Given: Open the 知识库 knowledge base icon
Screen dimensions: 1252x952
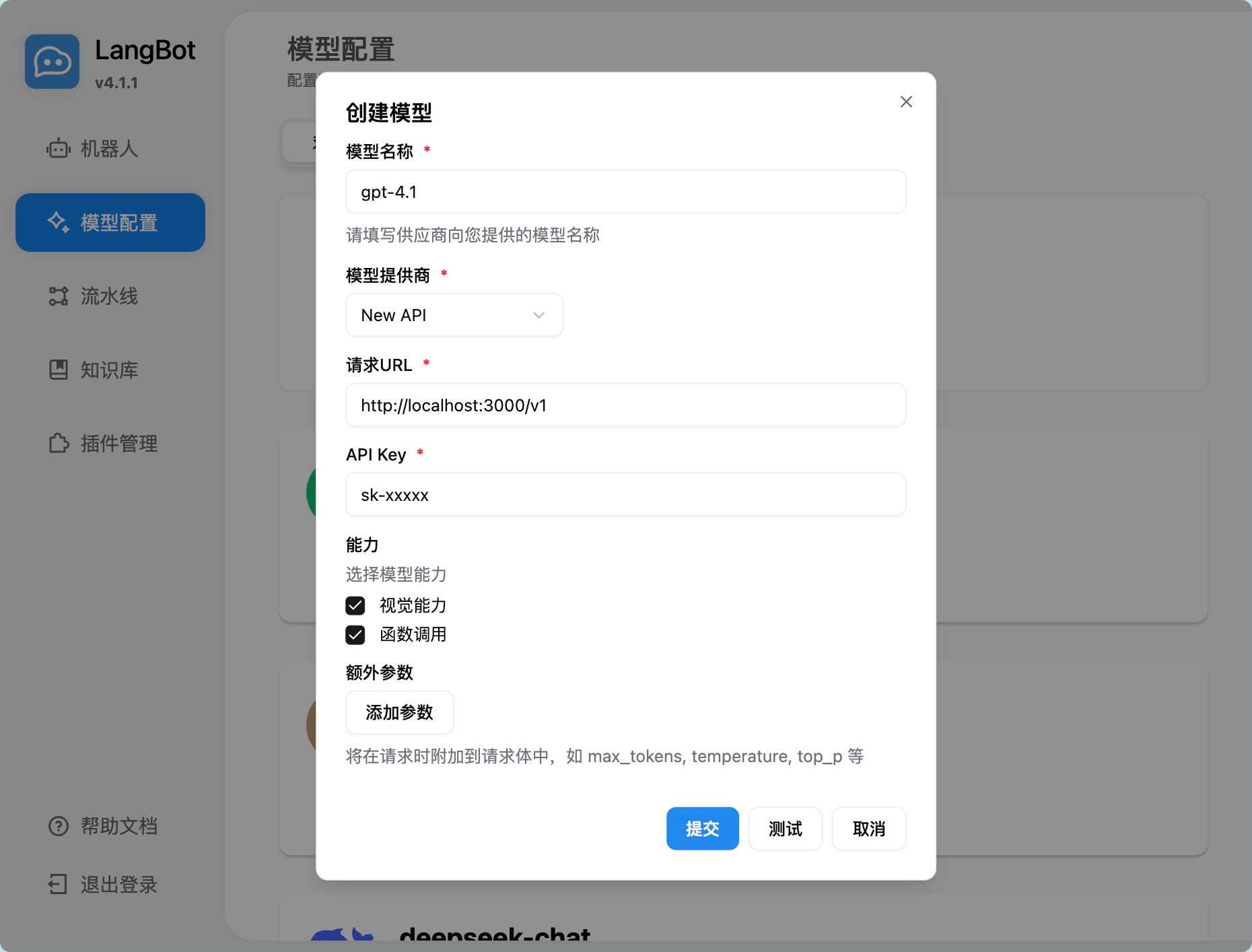Looking at the screenshot, I should point(58,370).
